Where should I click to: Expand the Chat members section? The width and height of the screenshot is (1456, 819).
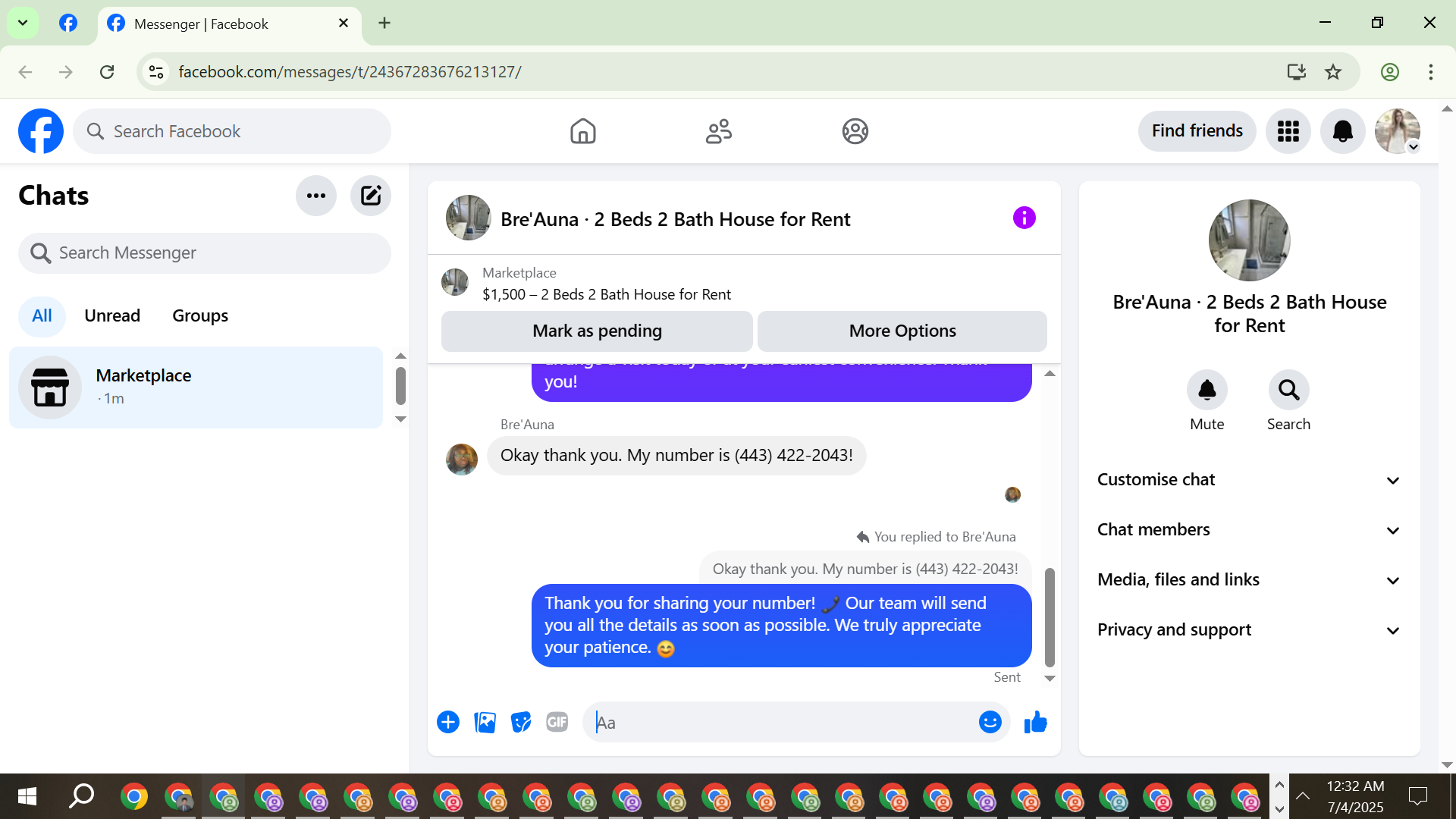click(1248, 530)
